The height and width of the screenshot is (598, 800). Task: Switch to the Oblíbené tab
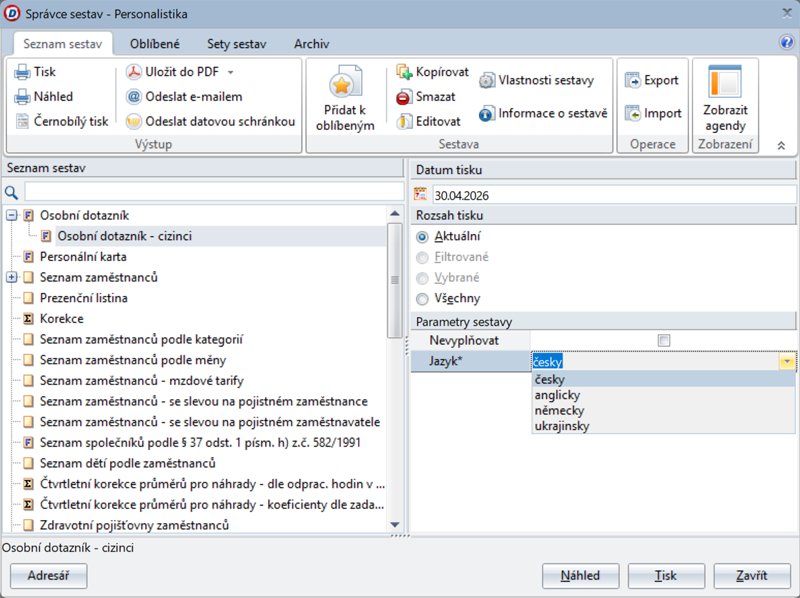(158, 44)
